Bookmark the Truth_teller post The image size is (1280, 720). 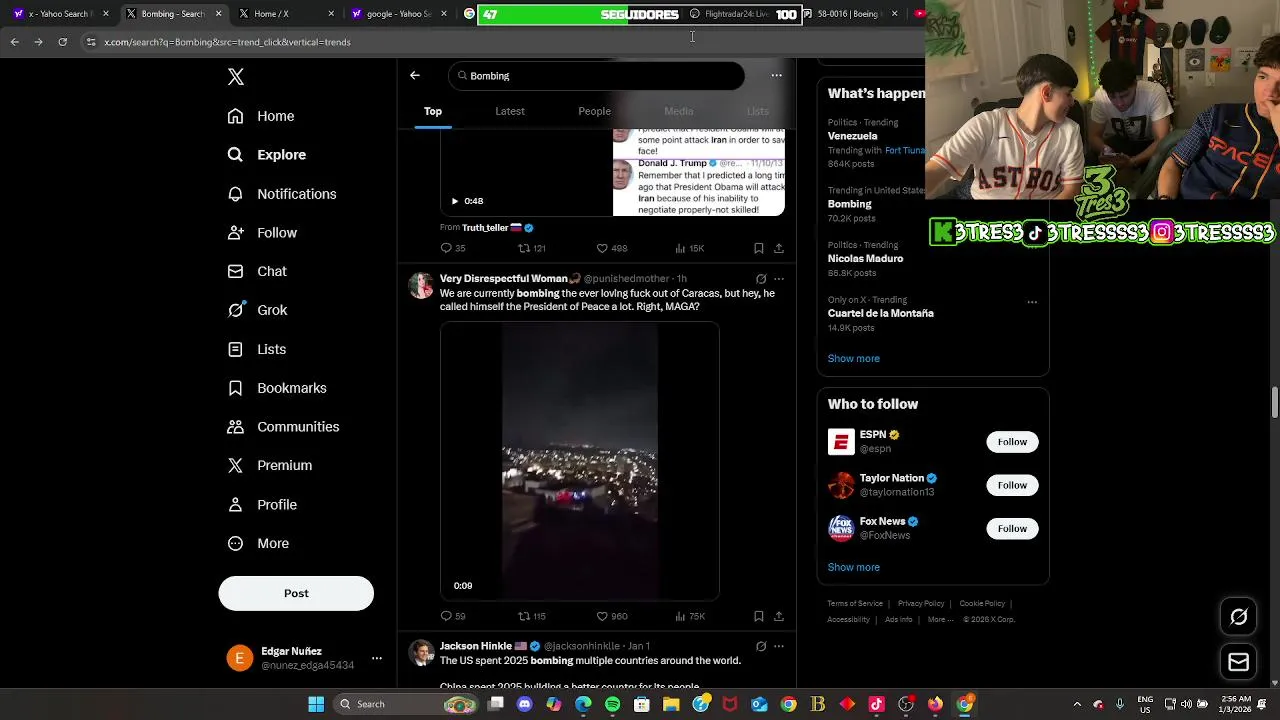pyautogui.click(x=759, y=248)
